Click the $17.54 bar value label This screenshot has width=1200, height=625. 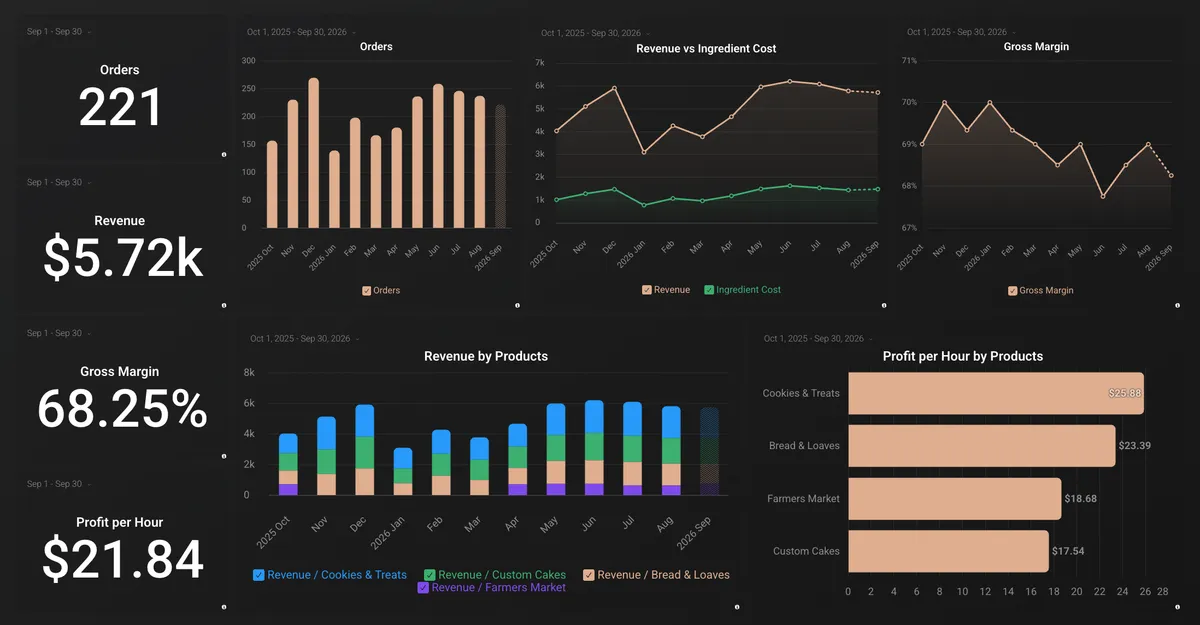1069,551
